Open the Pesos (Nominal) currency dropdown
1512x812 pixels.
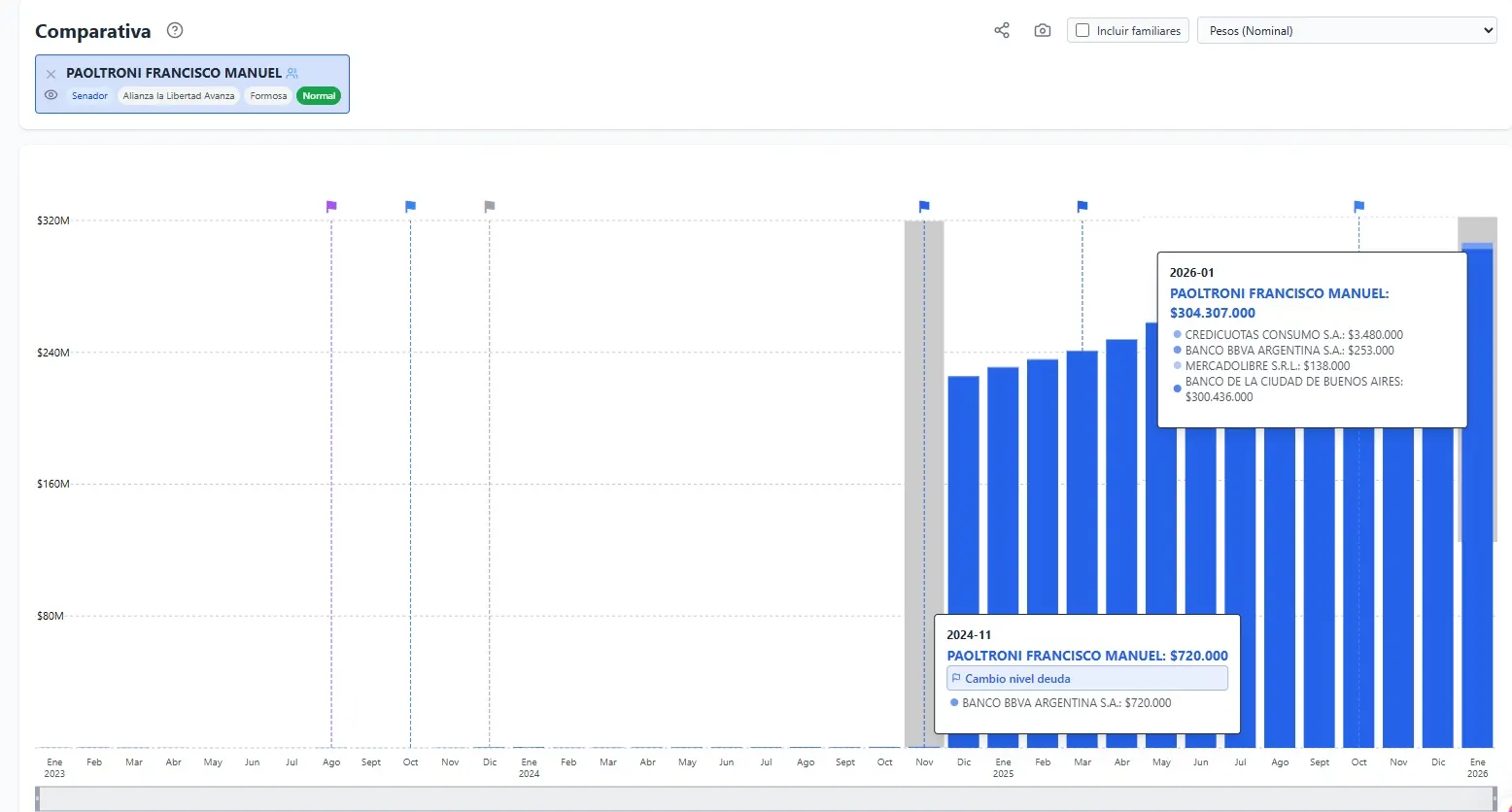pyautogui.click(x=1347, y=31)
